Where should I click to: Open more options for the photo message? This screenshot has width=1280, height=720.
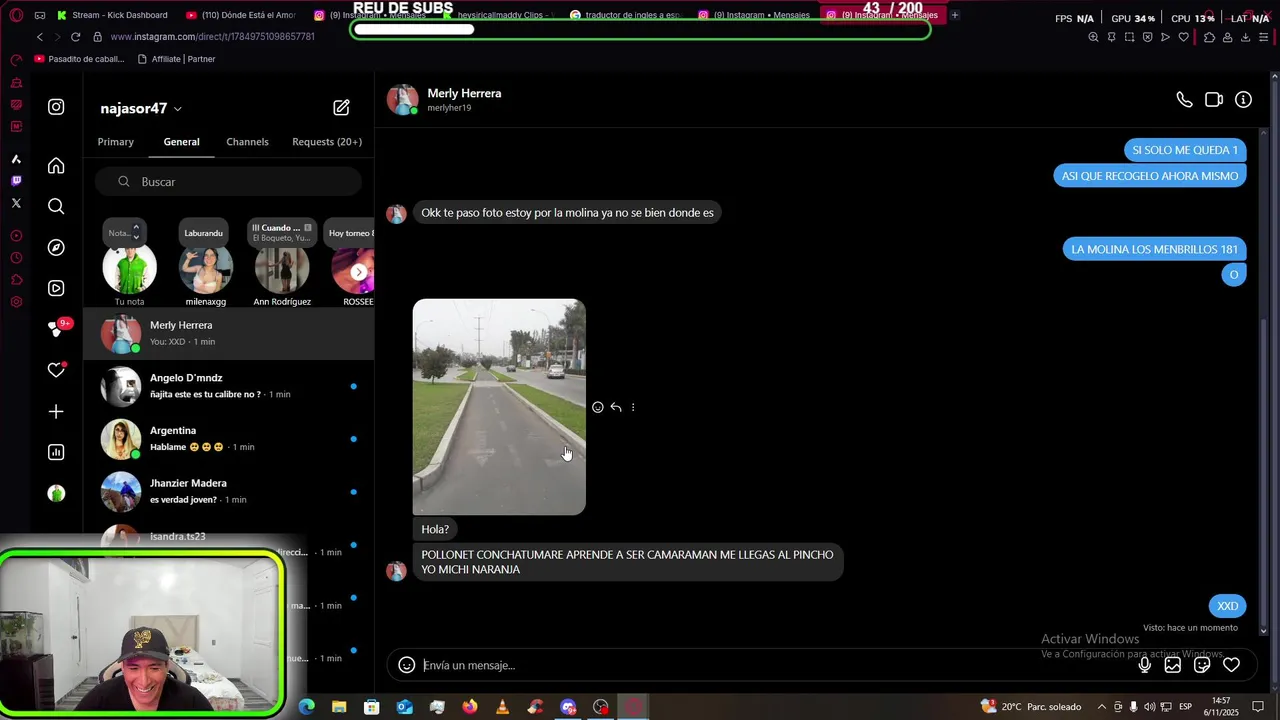[x=633, y=407]
